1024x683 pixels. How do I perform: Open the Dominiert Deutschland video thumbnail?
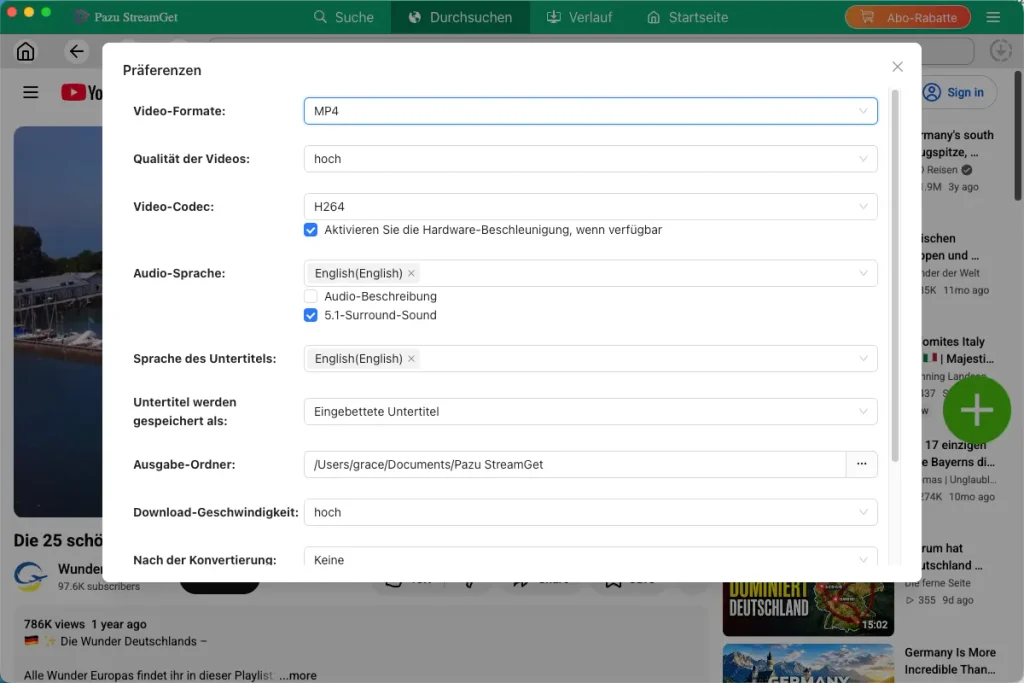pos(808,607)
